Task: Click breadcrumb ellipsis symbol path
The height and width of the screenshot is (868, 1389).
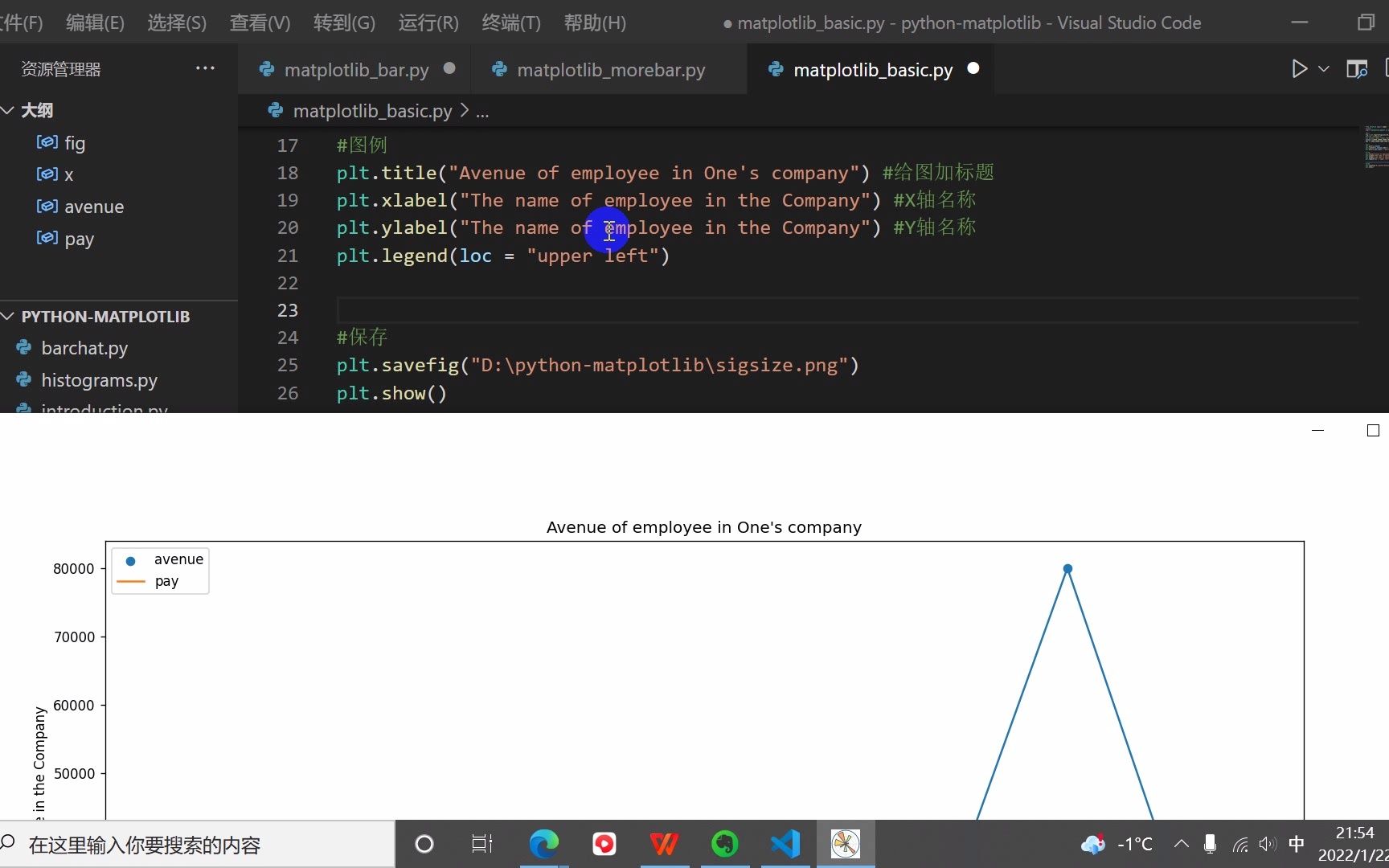Action: 482,111
